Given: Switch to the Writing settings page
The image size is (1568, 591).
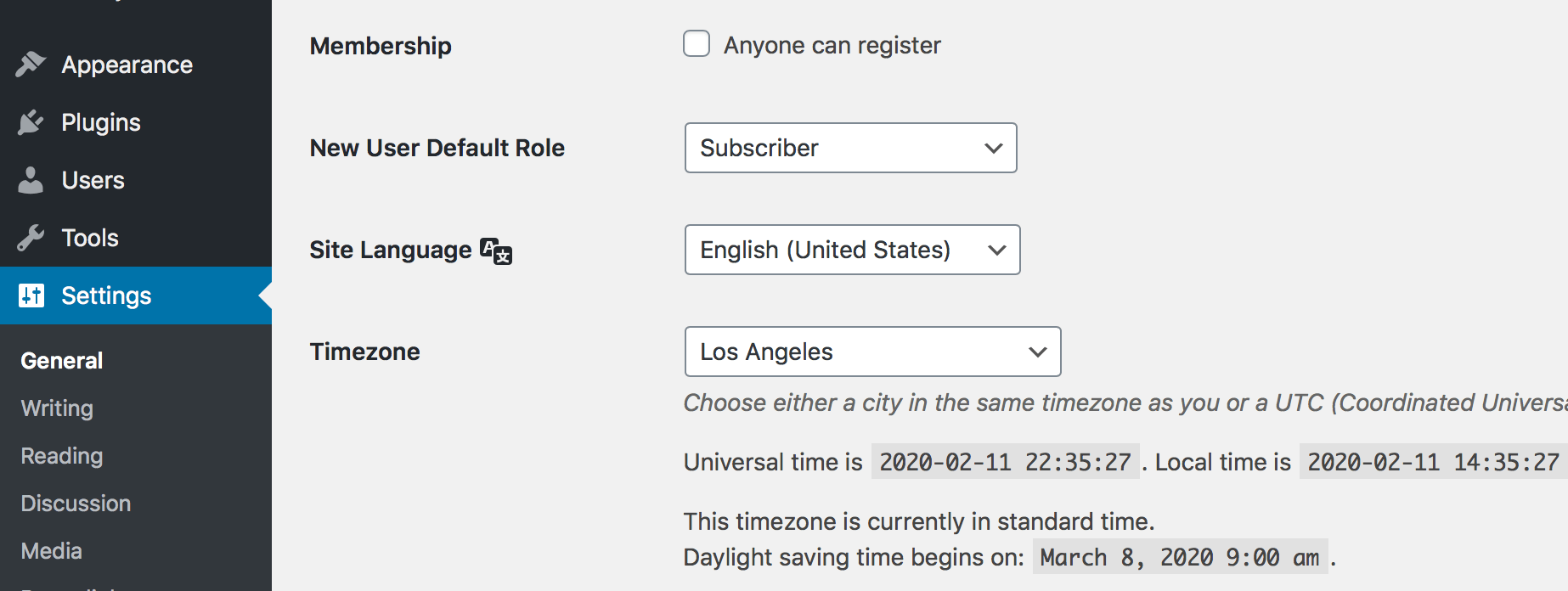Looking at the screenshot, I should [56, 408].
